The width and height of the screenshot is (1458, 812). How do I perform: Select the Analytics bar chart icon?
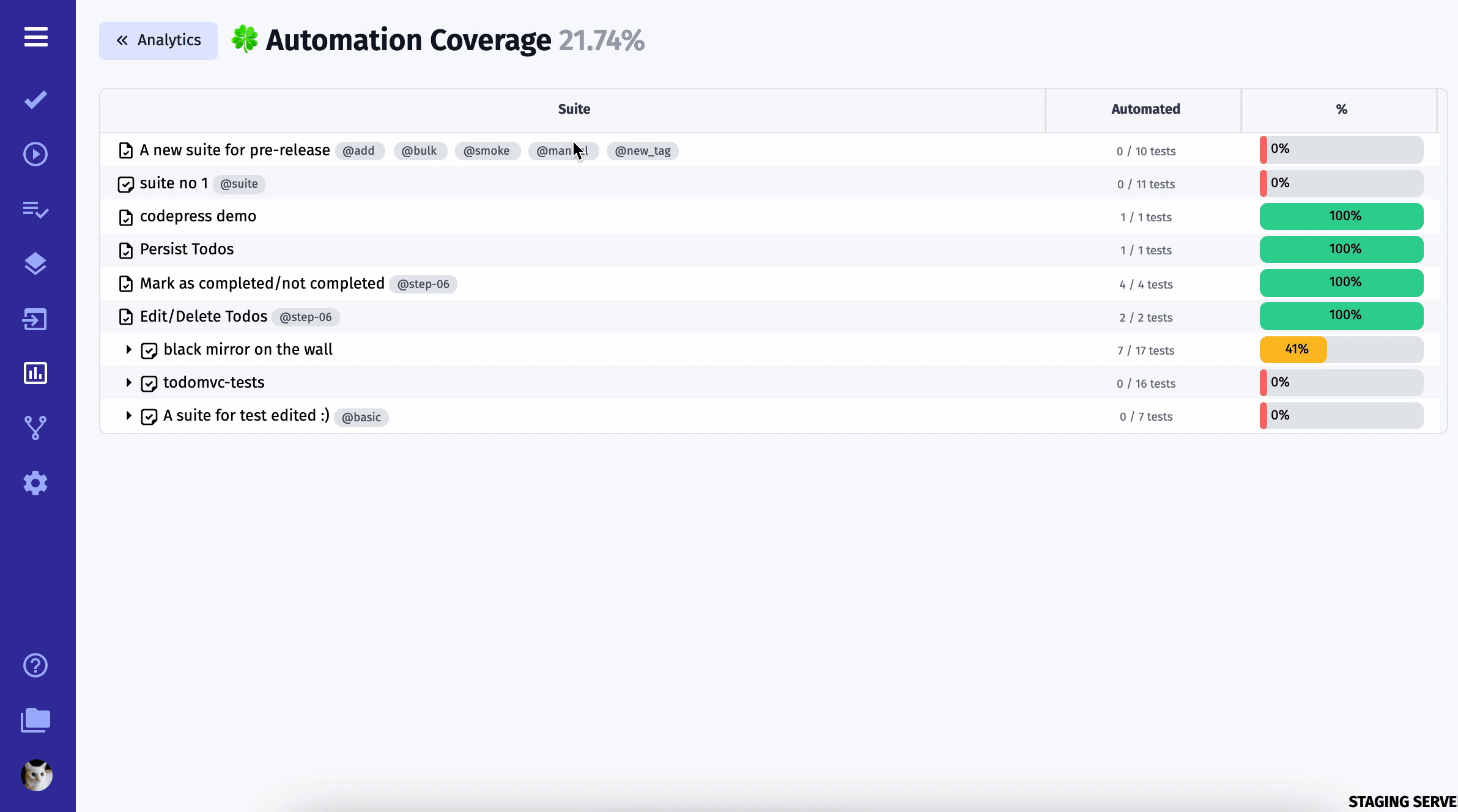35,373
